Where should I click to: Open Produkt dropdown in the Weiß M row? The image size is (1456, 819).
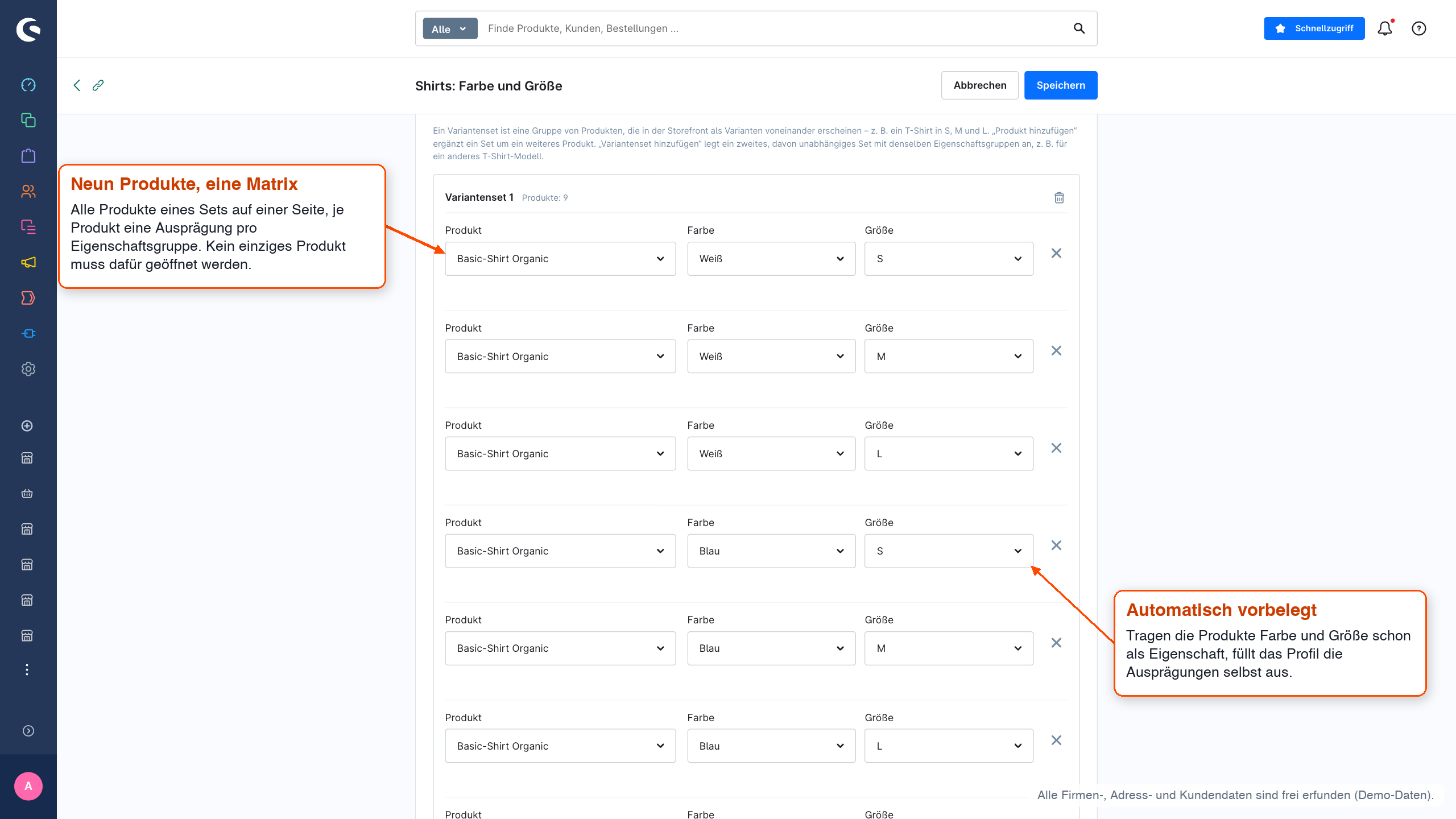pyautogui.click(x=560, y=356)
